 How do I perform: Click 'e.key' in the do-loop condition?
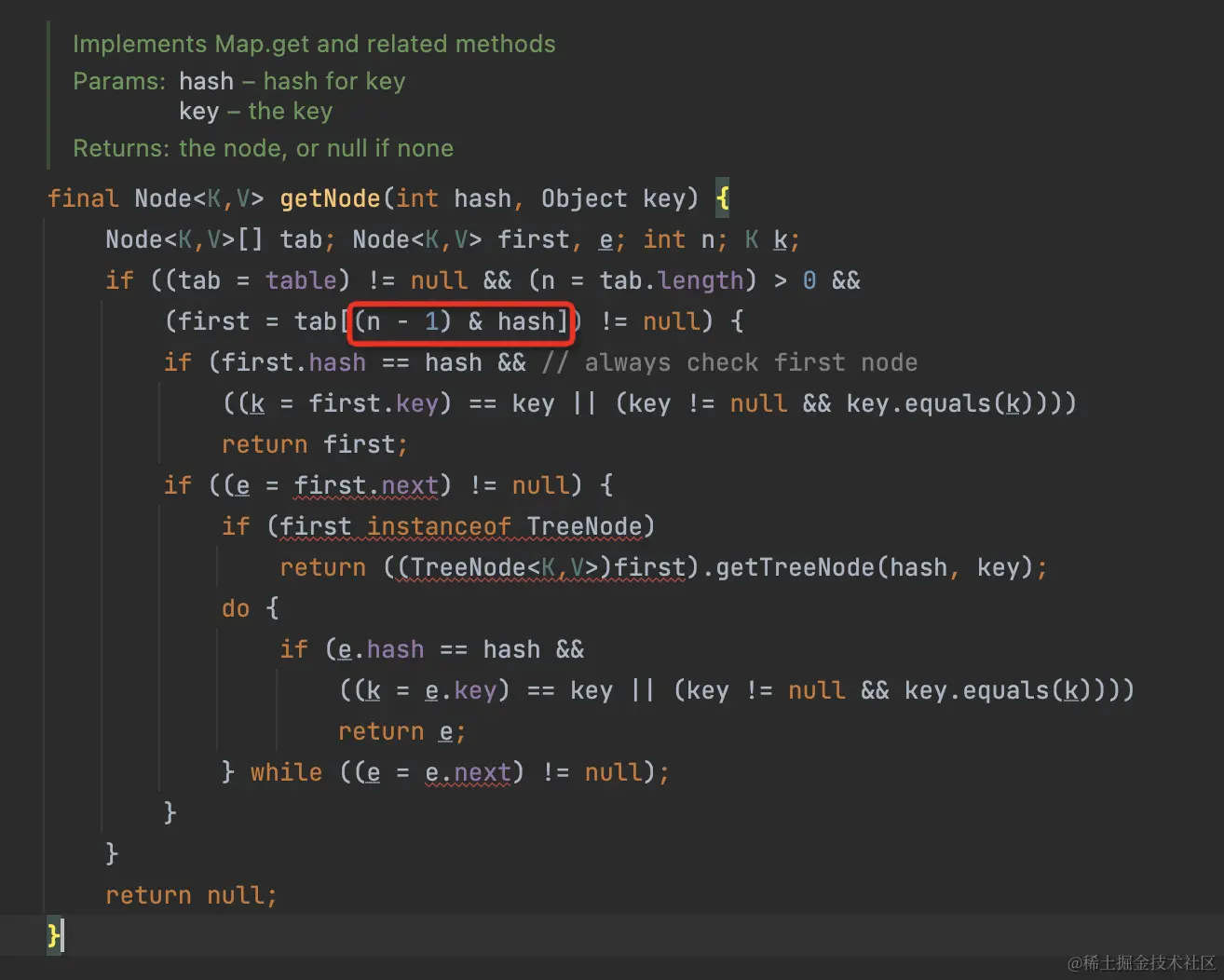coord(460,690)
